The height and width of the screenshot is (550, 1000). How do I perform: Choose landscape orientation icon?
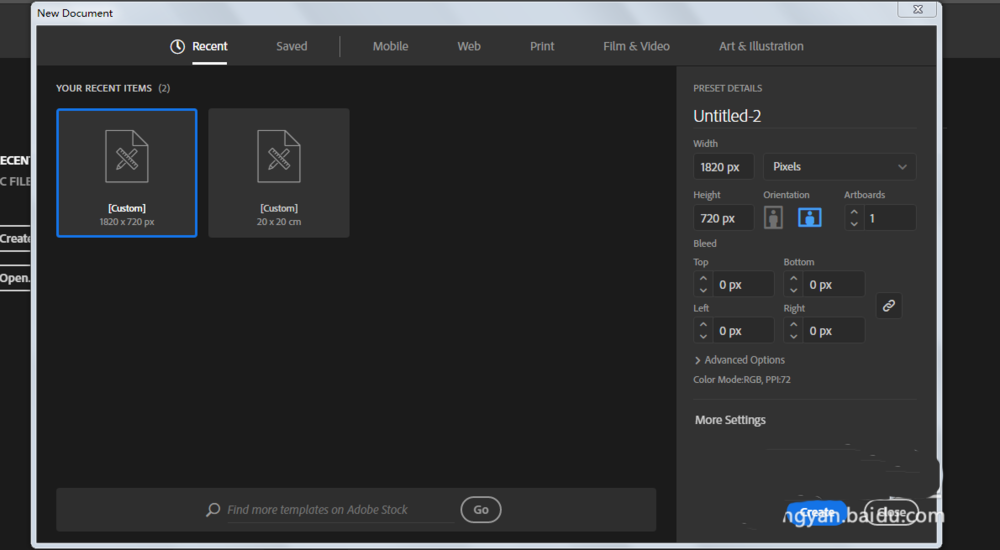pyautogui.click(x=809, y=218)
